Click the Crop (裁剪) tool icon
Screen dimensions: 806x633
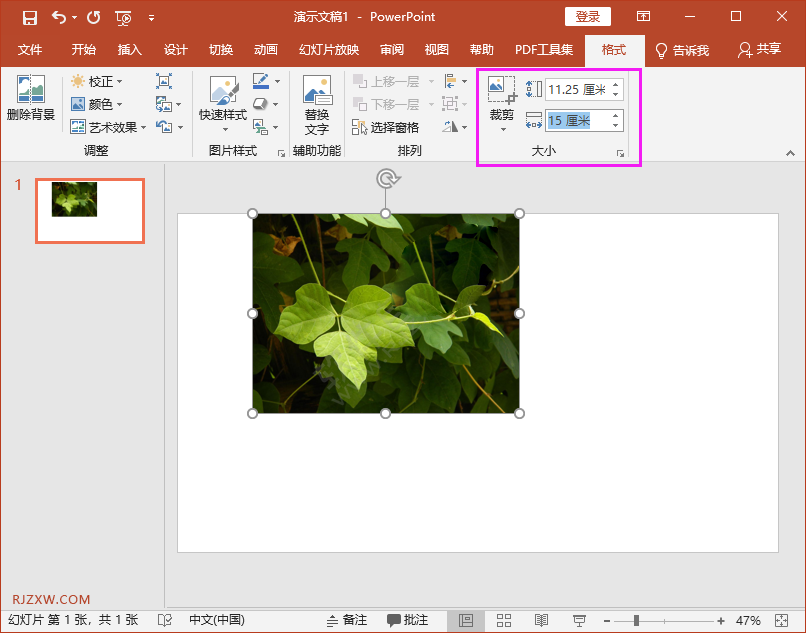tap(501, 91)
